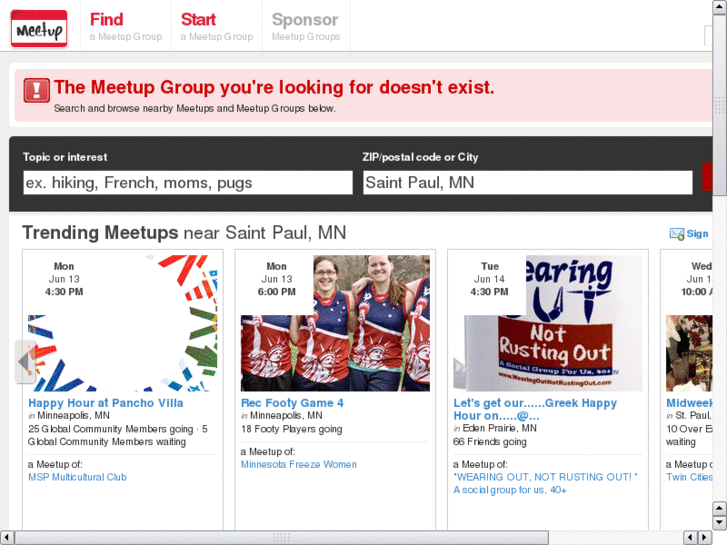Click the ZIP/postal code or City field
The width and height of the screenshot is (727, 545).
(528, 183)
